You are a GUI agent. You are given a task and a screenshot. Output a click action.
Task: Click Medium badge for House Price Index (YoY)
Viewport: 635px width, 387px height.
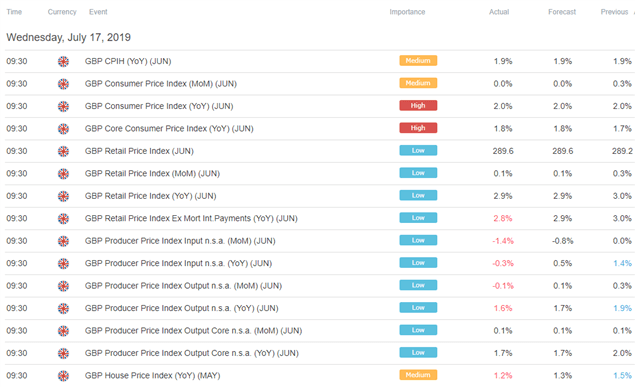(418, 375)
